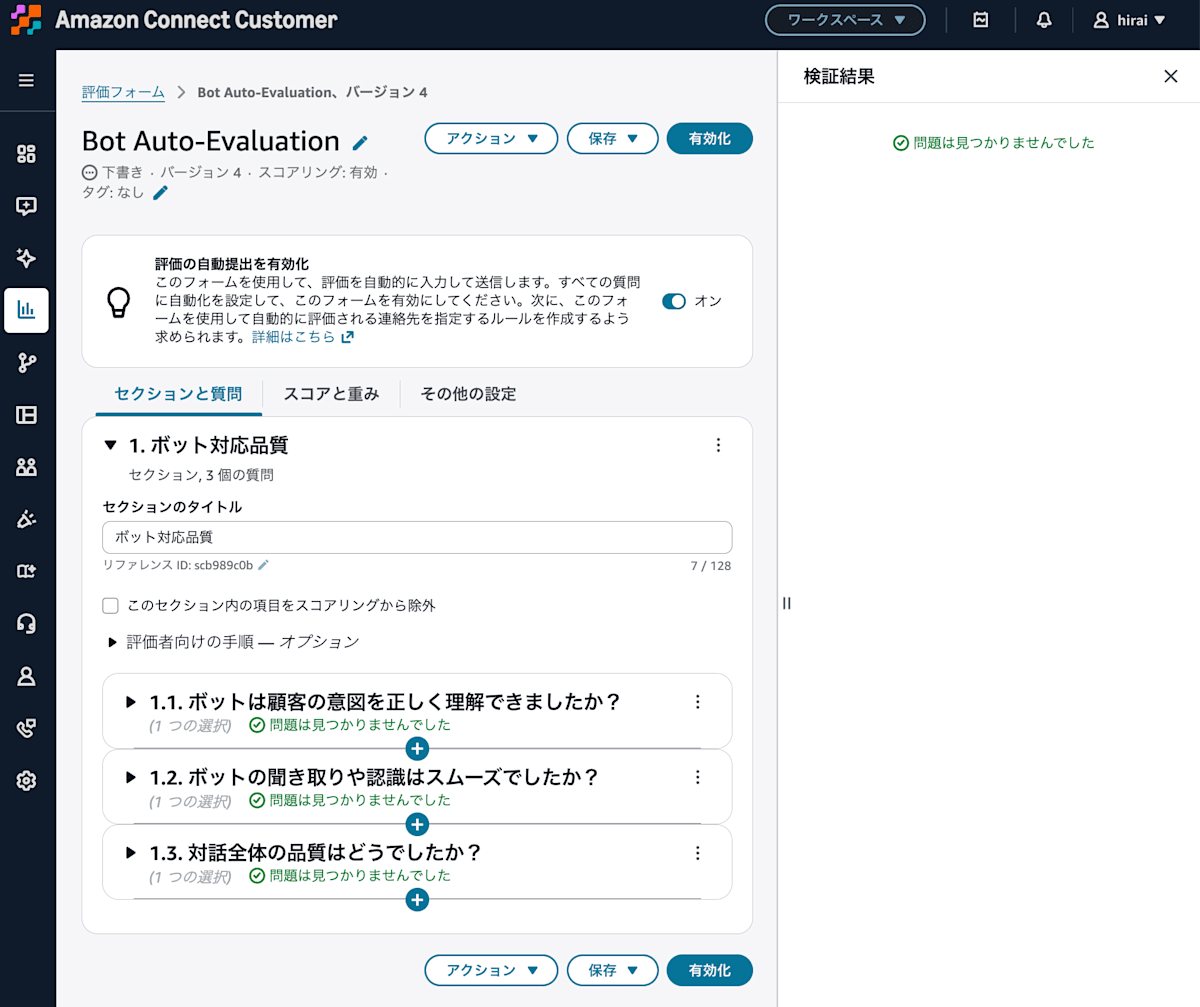This screenshot has height=1007, width=1200.
Task: Open more options for question 1.1
Action: [698, 702]
